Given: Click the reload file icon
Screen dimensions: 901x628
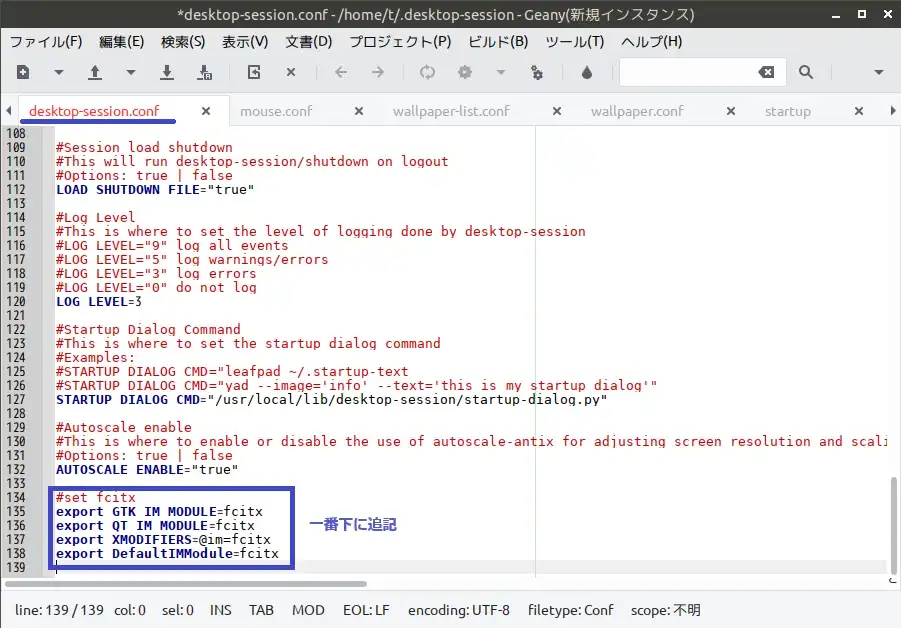Looking at the screenshot, I should click(x=254, y=72).
